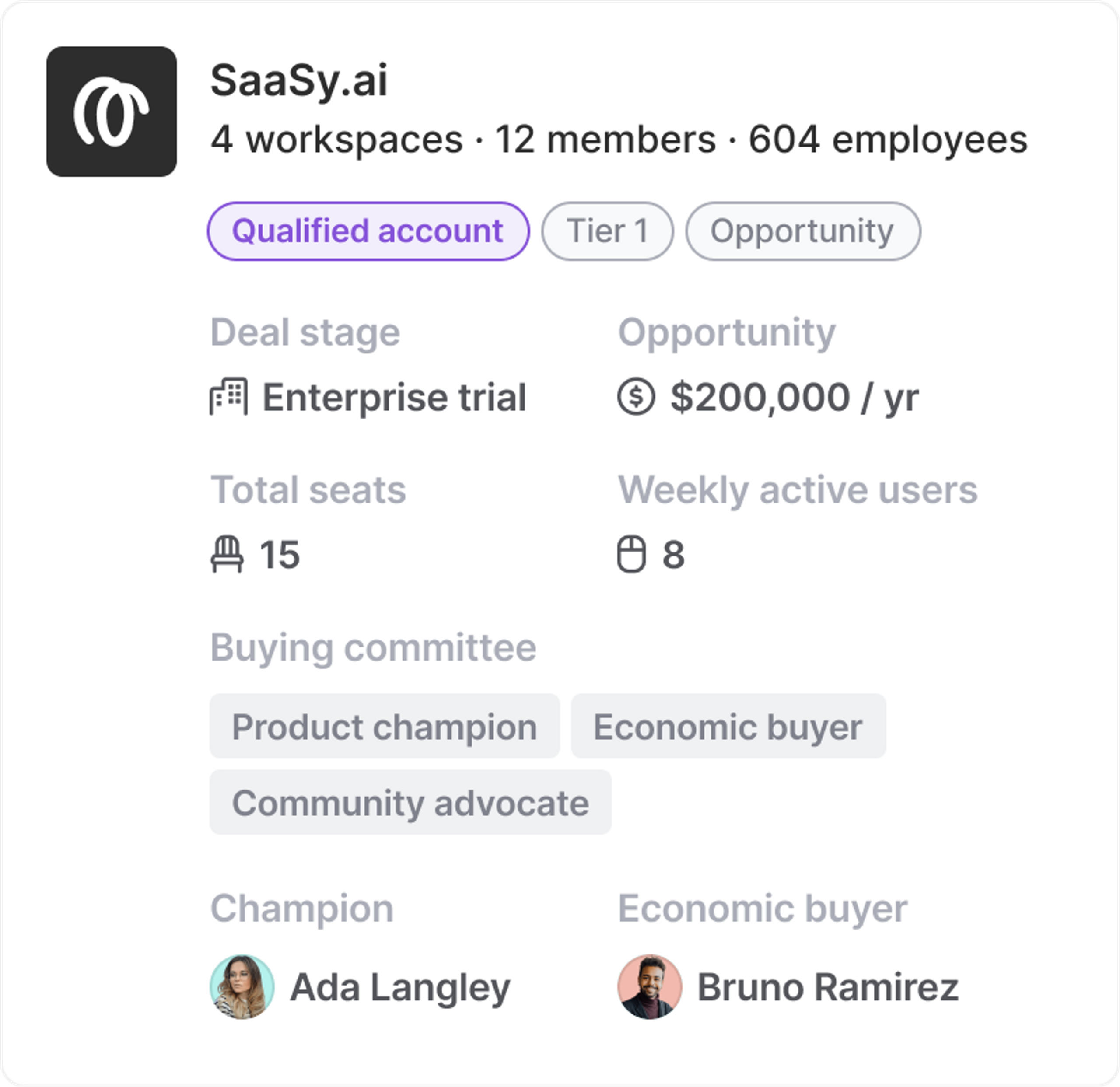The image size is (1120, 1087).
Task: Click the dollar coin icon next to $200,000
Action: [x=635, y=396]
